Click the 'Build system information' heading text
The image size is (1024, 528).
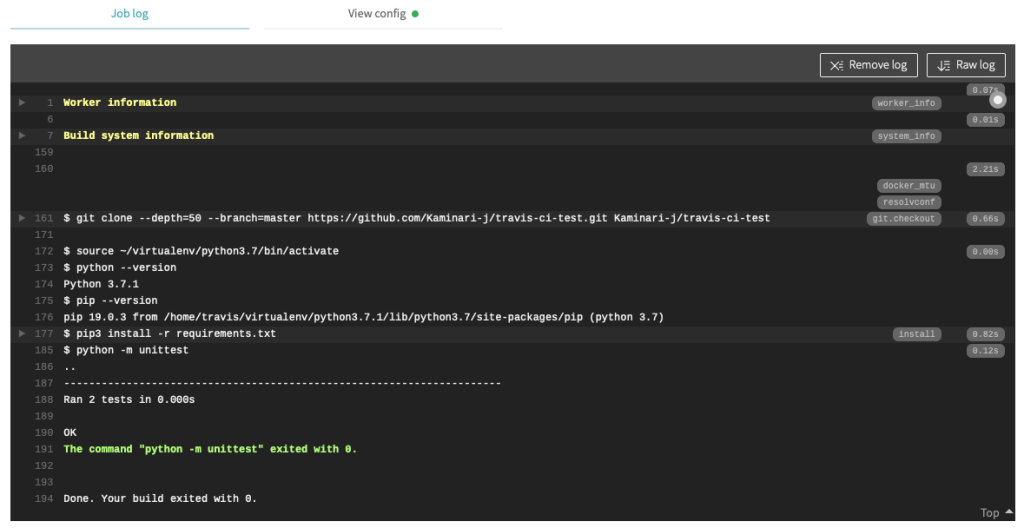point(138,135)
